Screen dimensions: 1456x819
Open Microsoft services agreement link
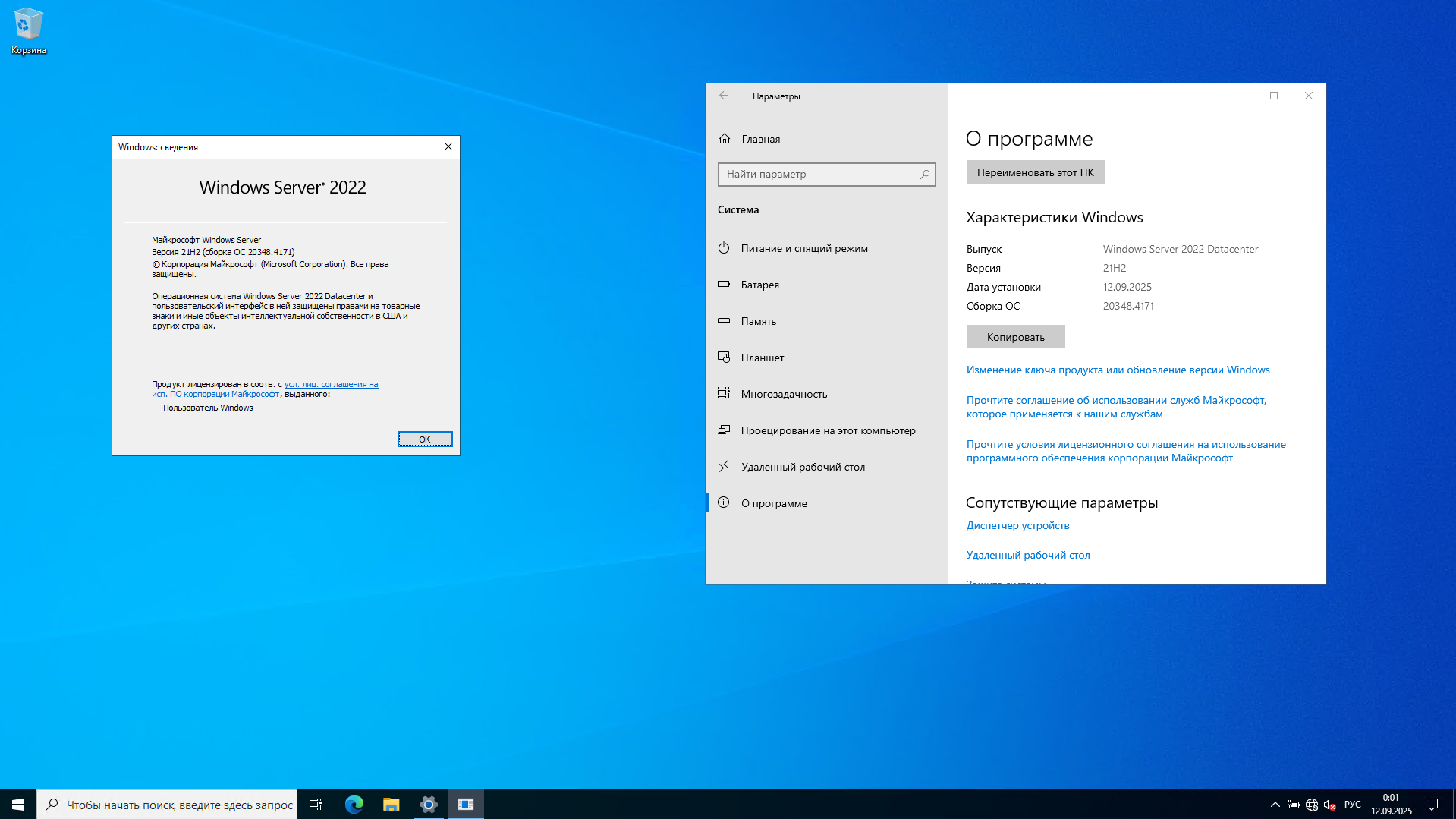pos(1116,407)
